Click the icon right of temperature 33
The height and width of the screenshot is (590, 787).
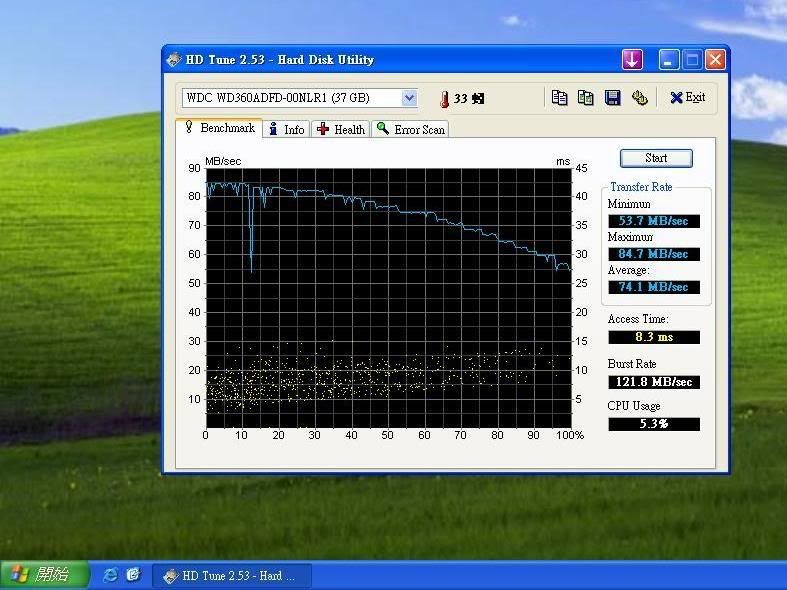[x=478, y=98]
